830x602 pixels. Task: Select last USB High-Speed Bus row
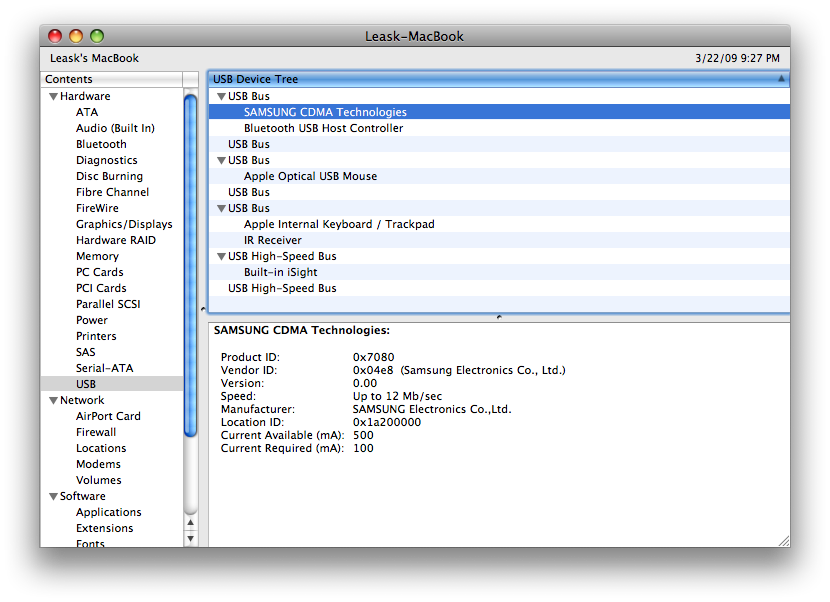499,288
